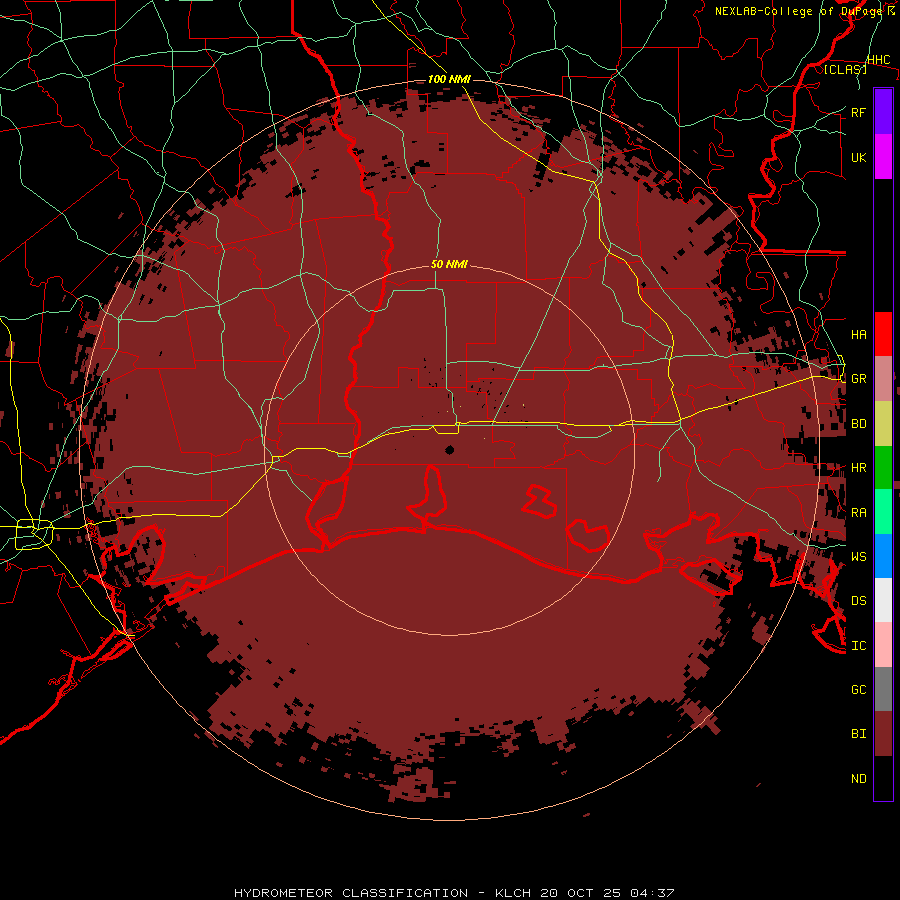Click the ND black legend swatch

[x=883, y=778]
